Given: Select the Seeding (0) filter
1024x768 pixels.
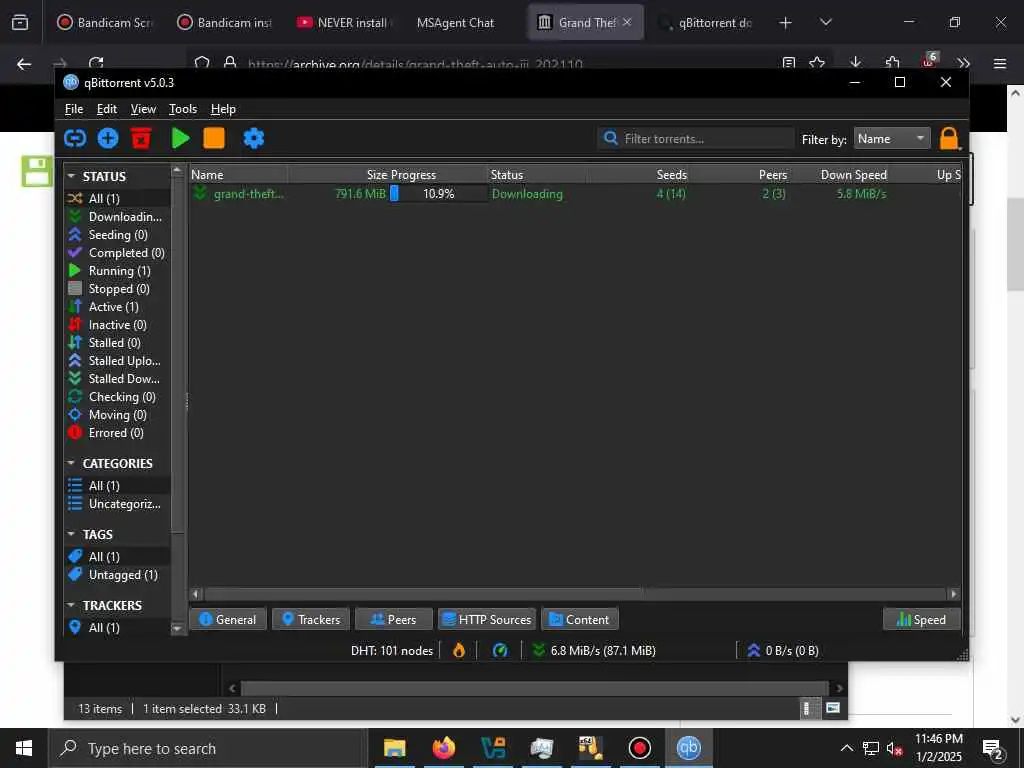Looking at the screenshot, I should point(118,234).
